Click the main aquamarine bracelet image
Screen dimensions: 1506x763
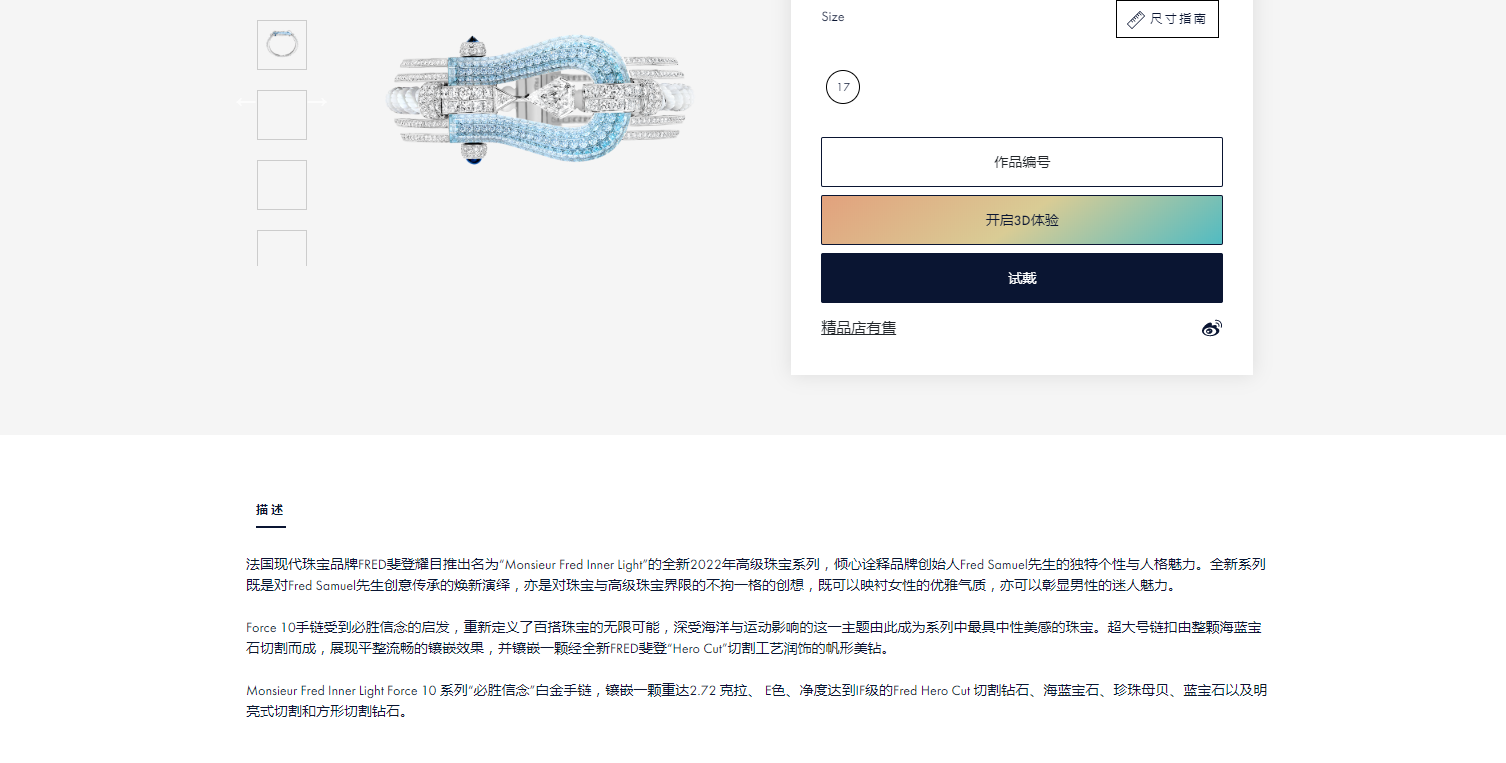(x=539, y=100)
